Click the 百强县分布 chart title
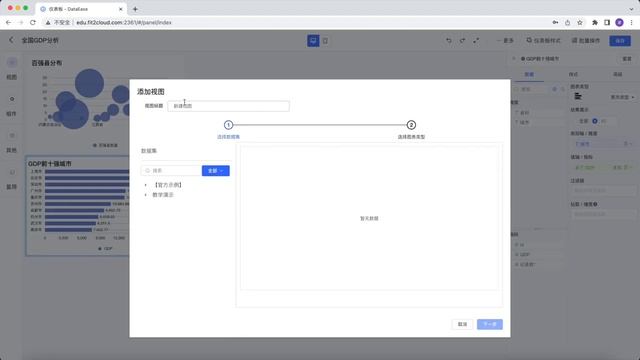640x360 pixels. (x=47, y=63)
